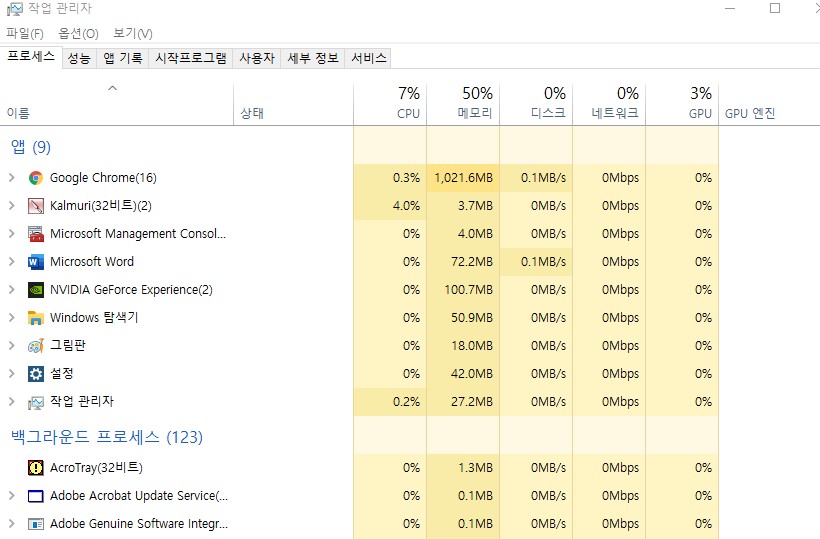This screenshot has width=820, height=539.
Task: Click 그림판's 18.0MB memory value
Action: (x=472, y=346)
